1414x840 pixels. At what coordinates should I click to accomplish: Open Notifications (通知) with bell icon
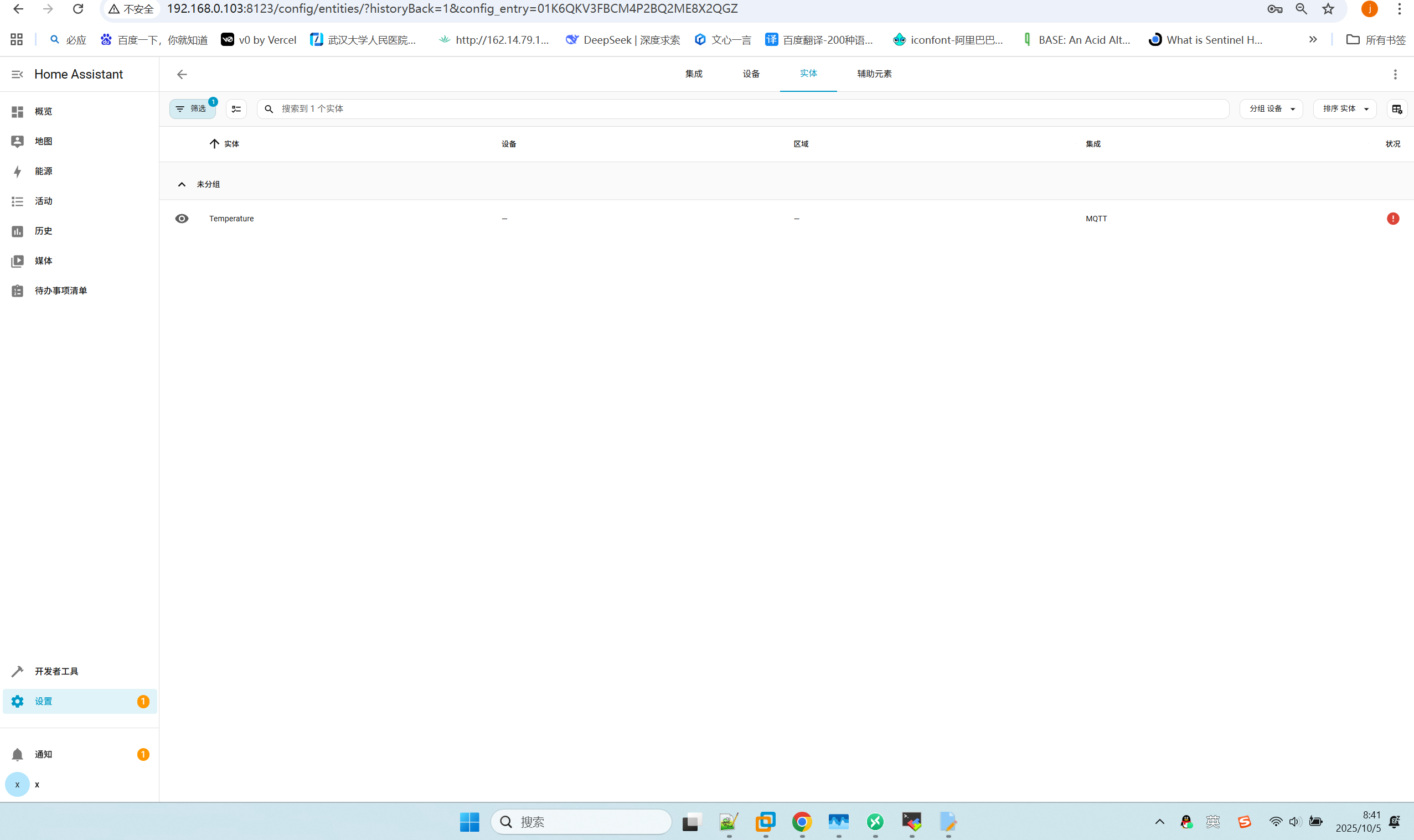click(43, 754)
